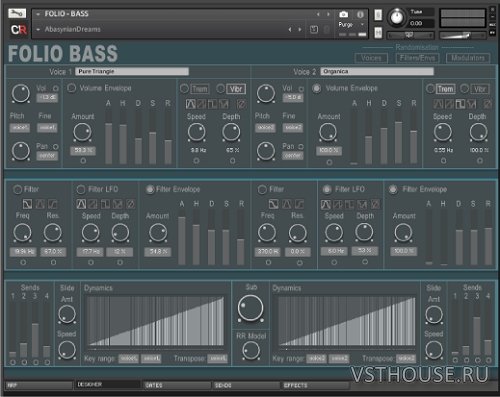Go to next snapshot with right arrow beside AbasynianDreams
The height and width of the screenshot is (397, 500).
coord(300,29)
